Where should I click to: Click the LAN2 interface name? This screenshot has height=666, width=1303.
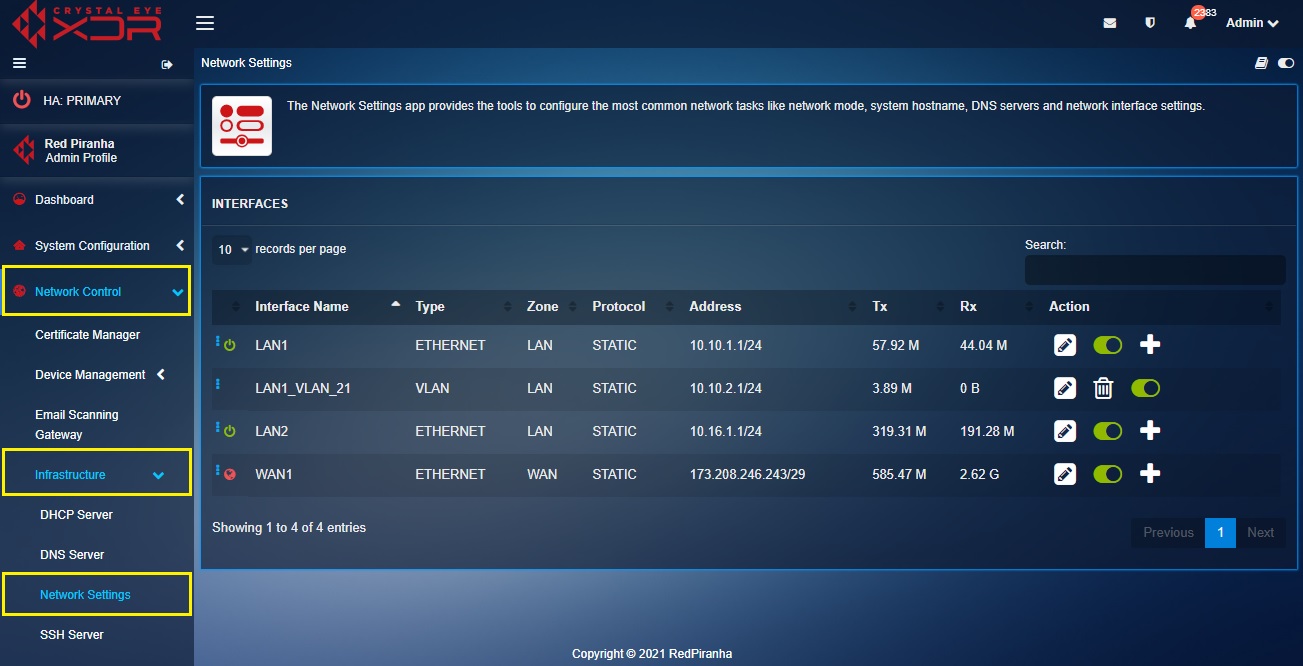[272, 431]
